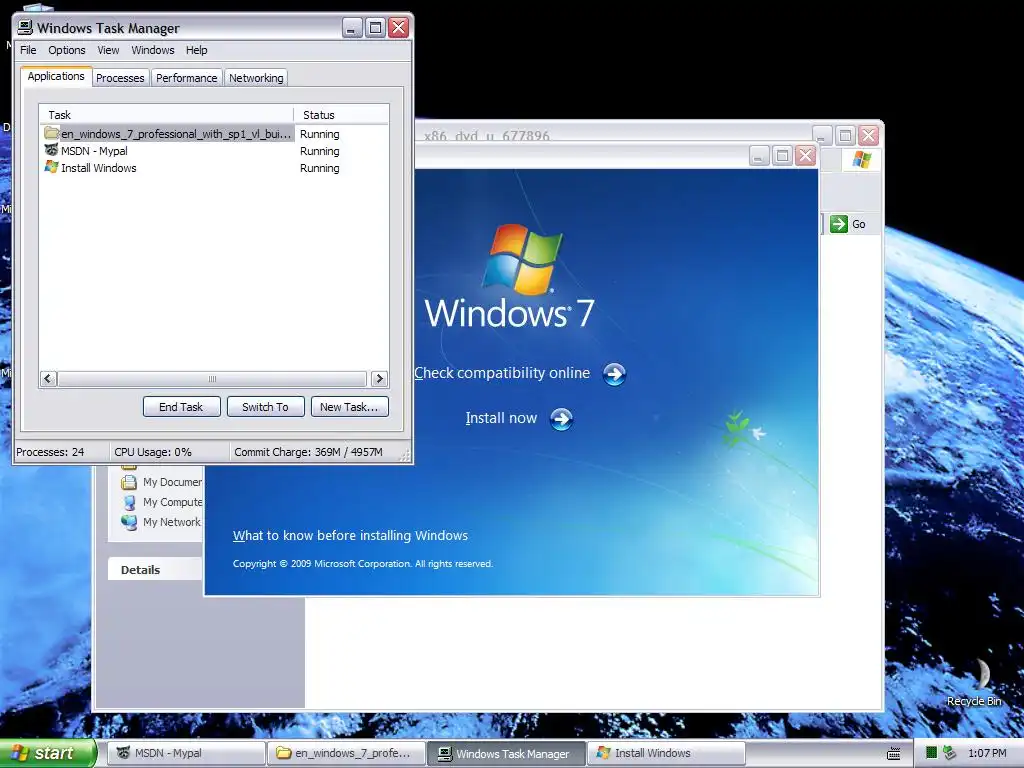Image resolution: width=1024 pixels, height=768 pixels.
Task: Click the Install now arrow icon
Action: coord(561,419)
